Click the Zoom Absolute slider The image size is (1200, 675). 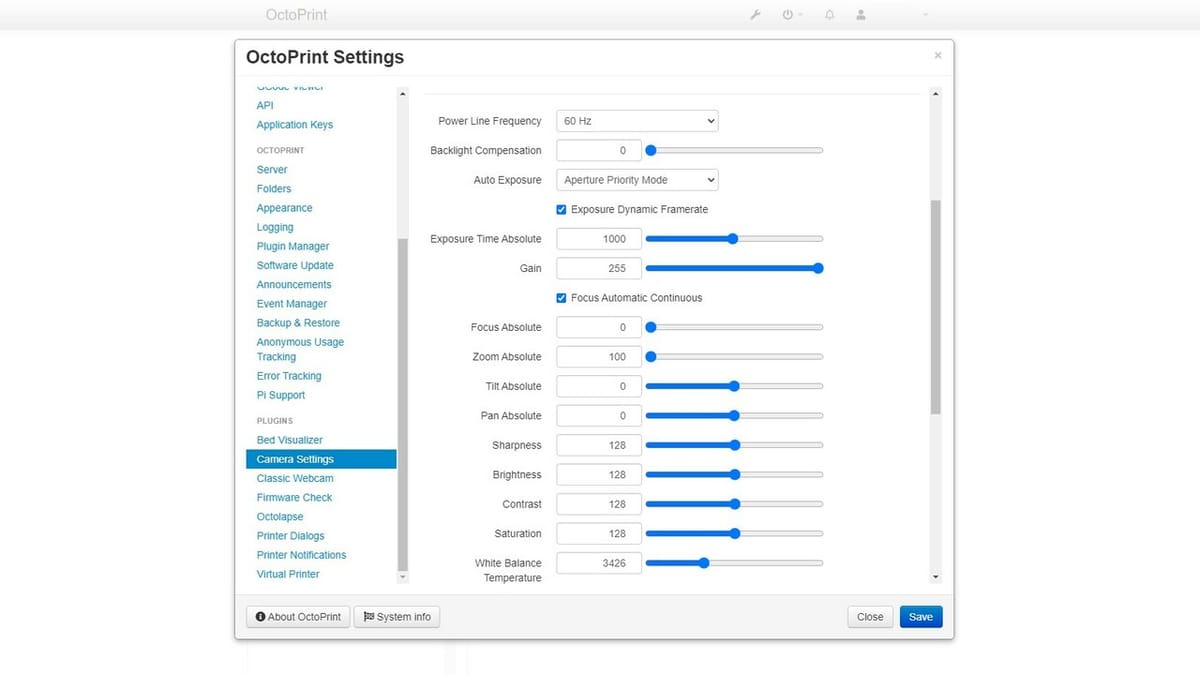click(734, 357)
